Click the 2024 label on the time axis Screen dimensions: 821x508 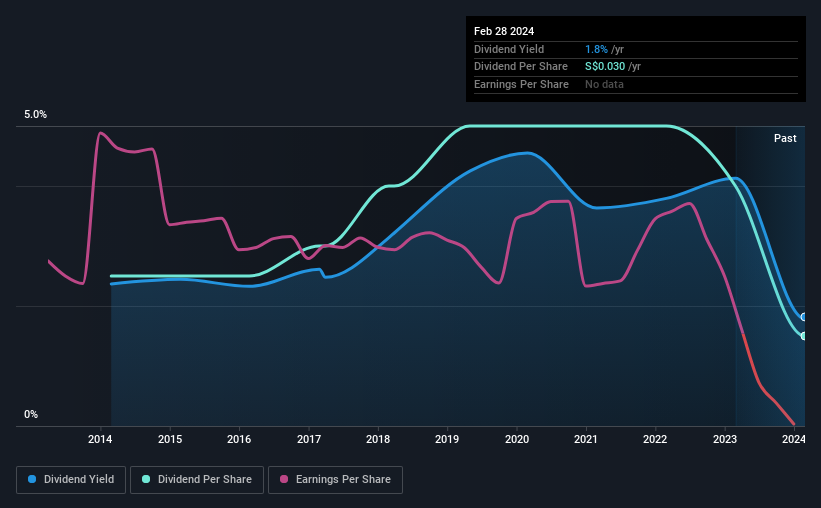(794, 439)
